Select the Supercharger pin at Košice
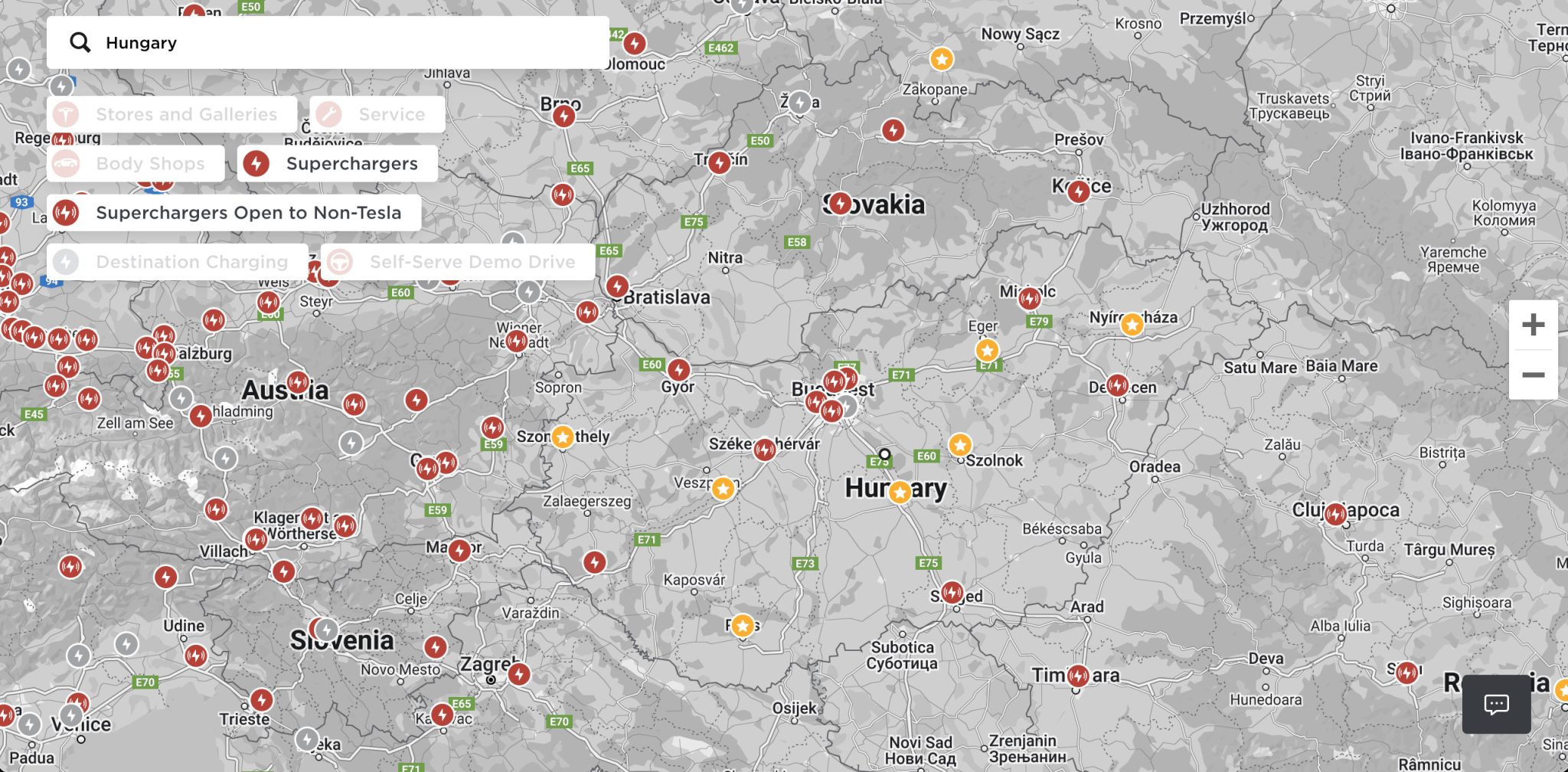1568x772 pixels. point(1079,191)
